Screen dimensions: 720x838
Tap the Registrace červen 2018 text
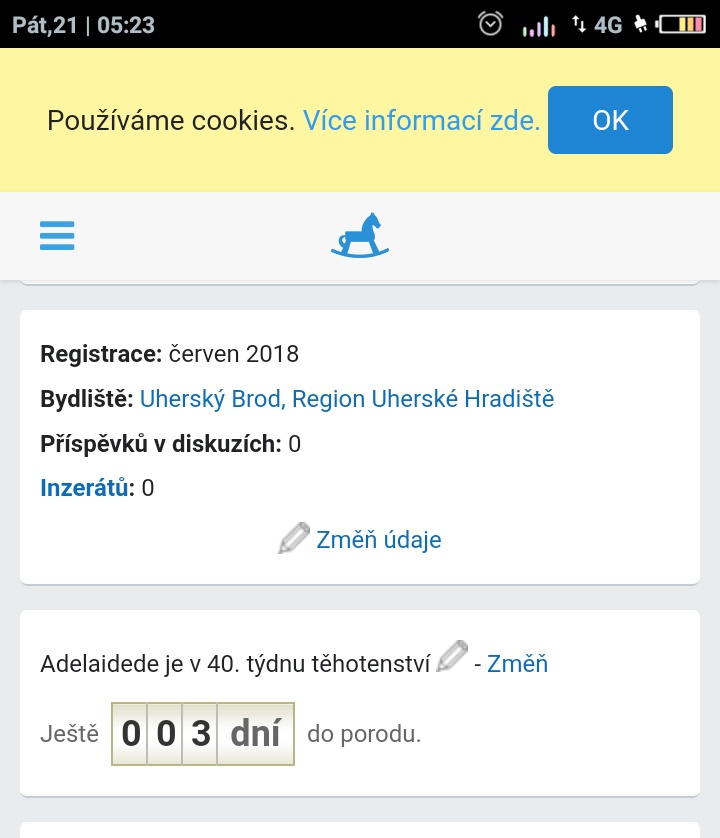[170, 354]
